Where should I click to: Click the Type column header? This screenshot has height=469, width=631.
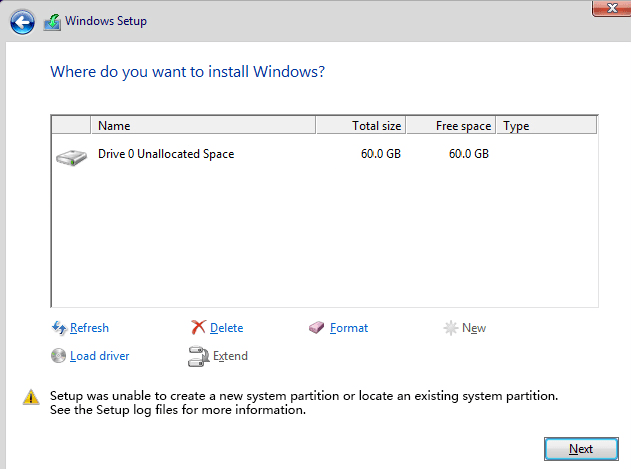[x=545, y=126]
